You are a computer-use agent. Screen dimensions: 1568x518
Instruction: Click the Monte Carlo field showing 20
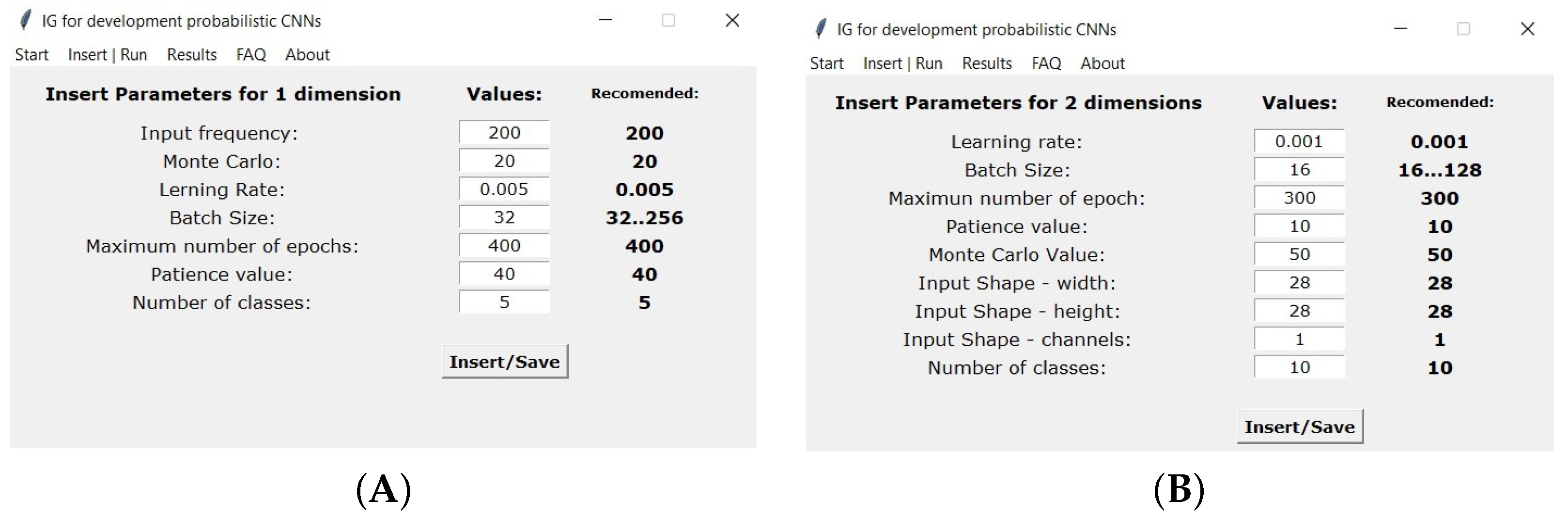click(504, 161)
